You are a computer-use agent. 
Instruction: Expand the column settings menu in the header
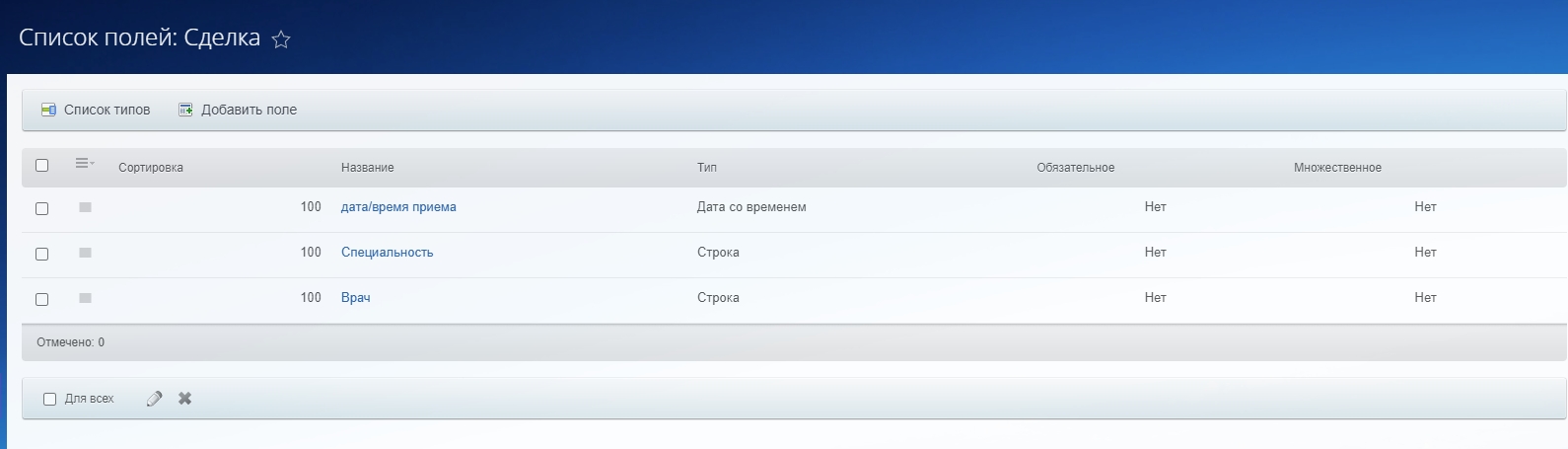click(x=85, y=164)
